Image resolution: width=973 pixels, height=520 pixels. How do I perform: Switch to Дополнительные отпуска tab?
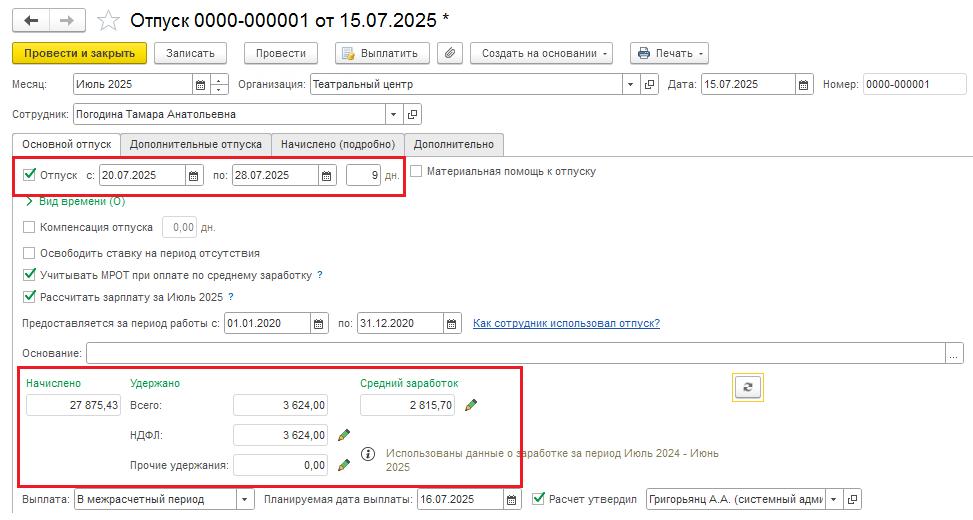(195, 145)
